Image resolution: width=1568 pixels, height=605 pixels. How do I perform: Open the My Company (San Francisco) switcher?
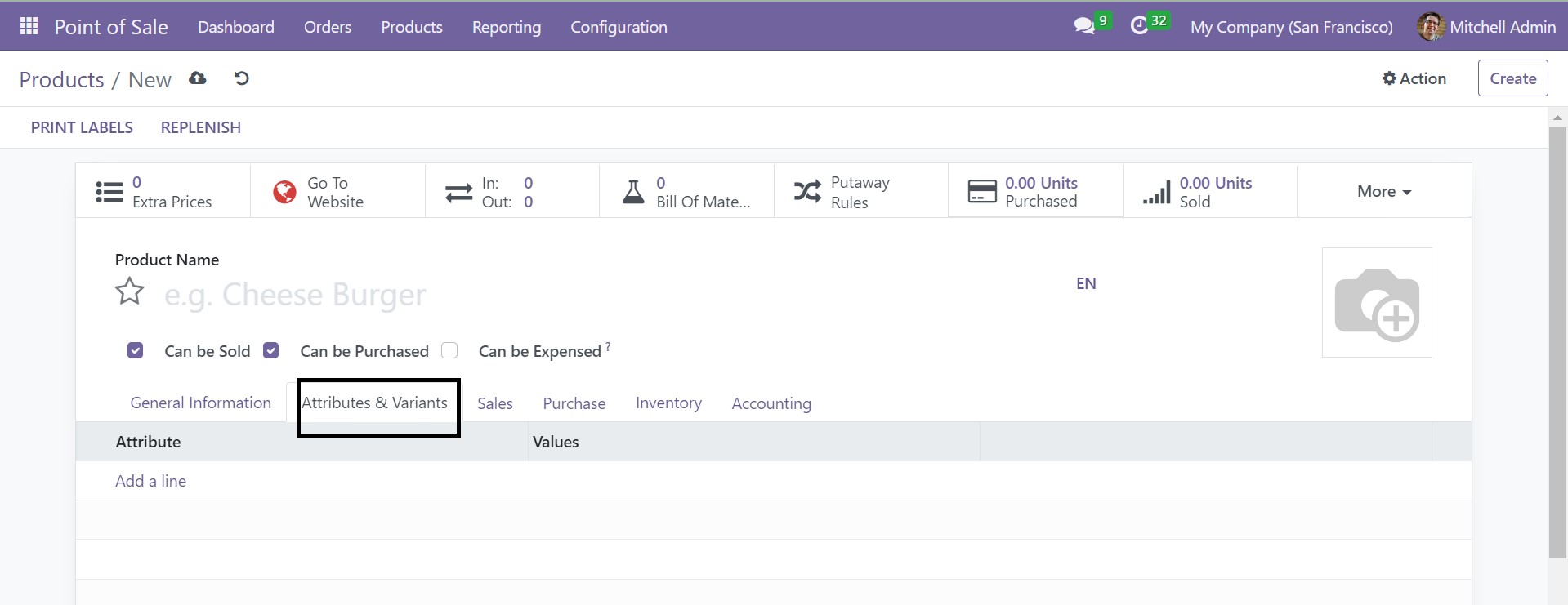tap(1291, 27)
